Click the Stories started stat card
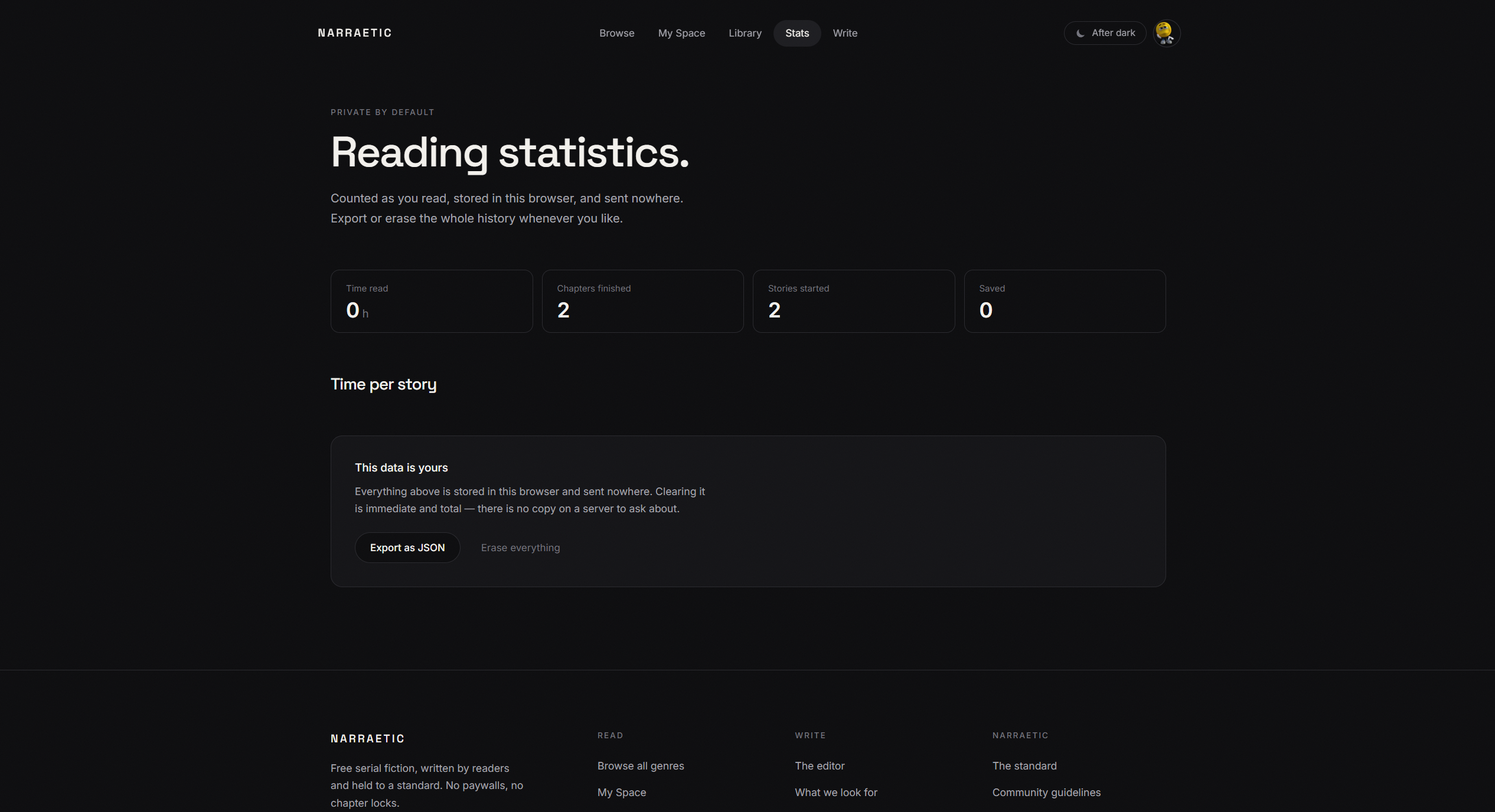Screen dimensions: 1495x812 click(x=854, y=301)
